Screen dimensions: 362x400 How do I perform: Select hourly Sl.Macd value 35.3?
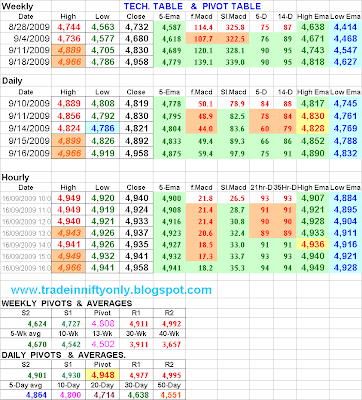click(x=237, y=268)
